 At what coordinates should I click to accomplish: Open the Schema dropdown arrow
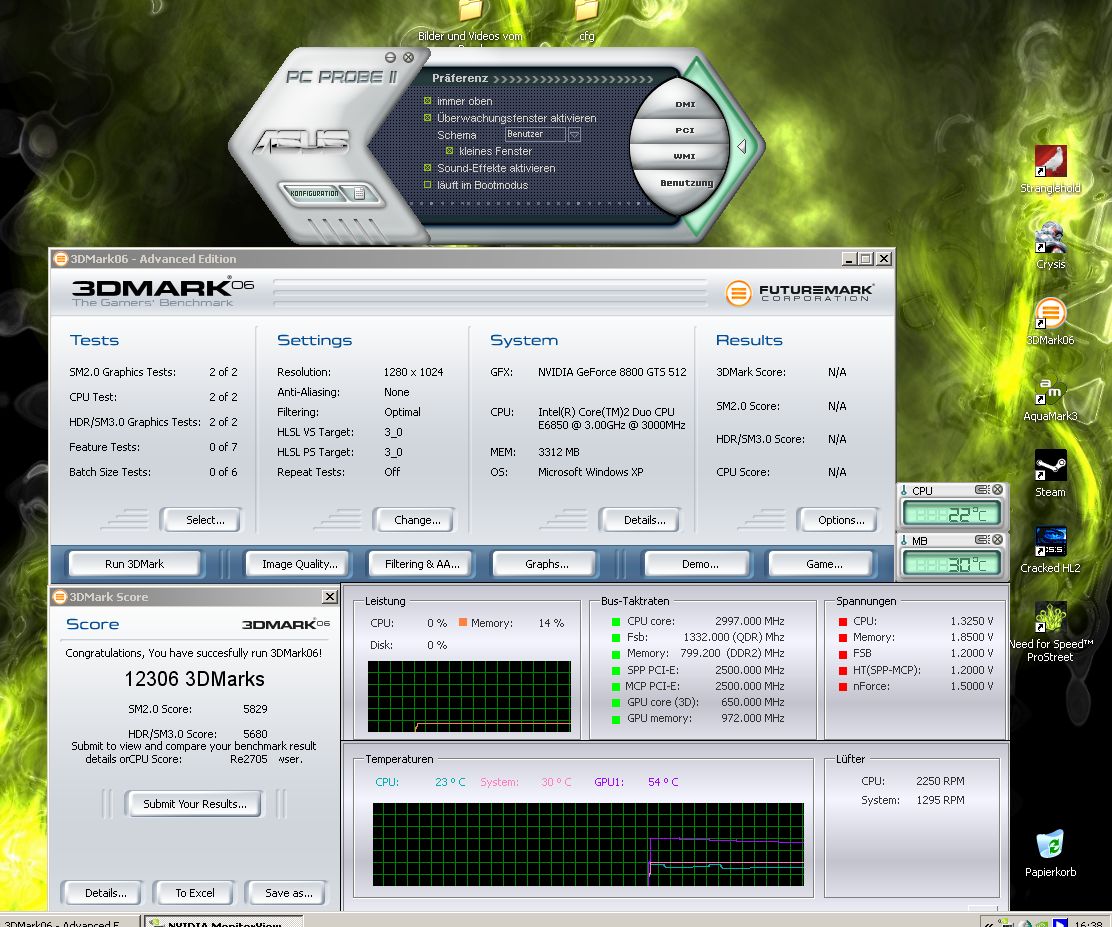[574, 134]
